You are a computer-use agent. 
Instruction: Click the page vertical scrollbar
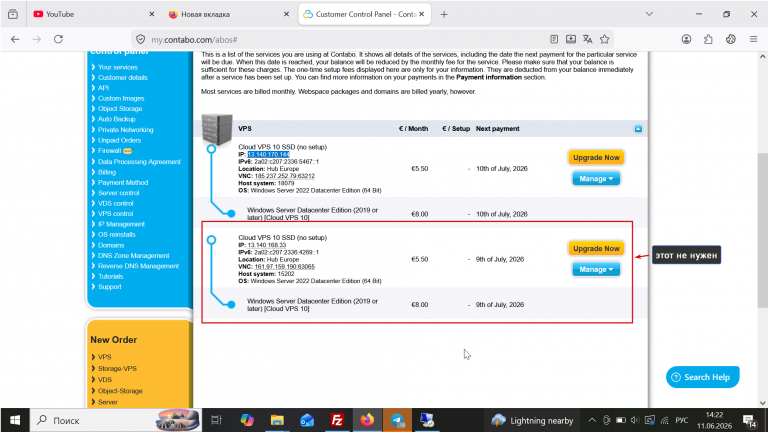coord(762,230)
